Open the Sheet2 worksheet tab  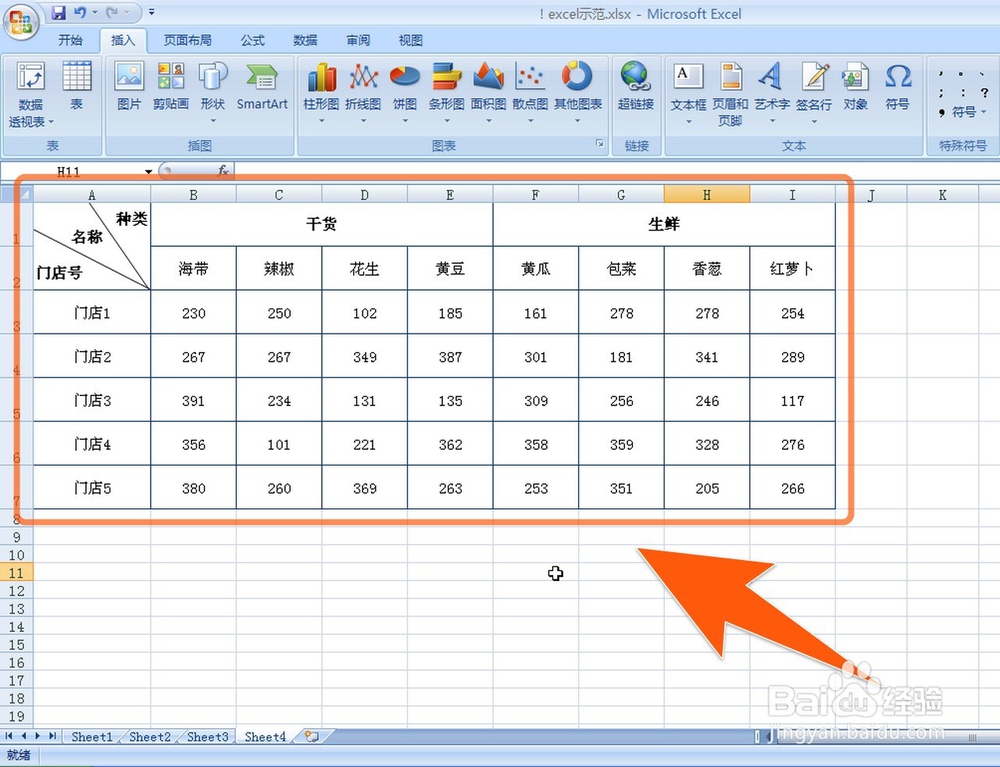point(150,737)
